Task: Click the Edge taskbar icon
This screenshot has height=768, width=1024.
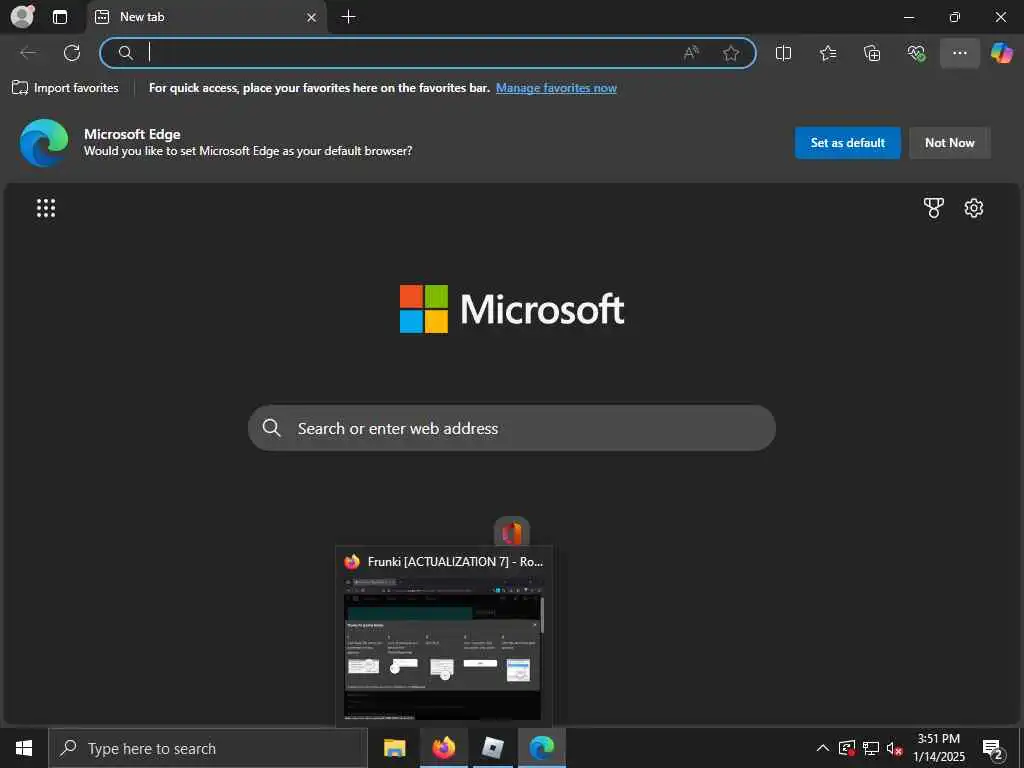Action: tap(541, 748)
